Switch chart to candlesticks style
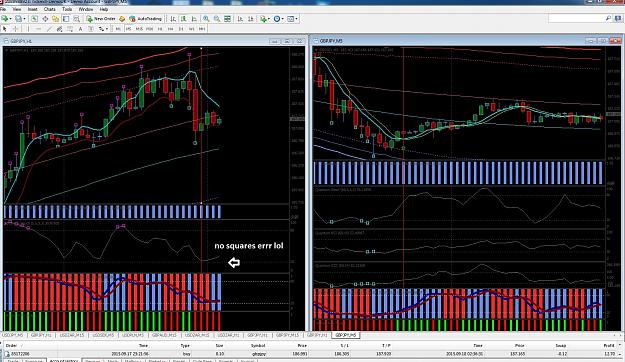625x362 pixels. pyautogui.click(x=183, y=19)
